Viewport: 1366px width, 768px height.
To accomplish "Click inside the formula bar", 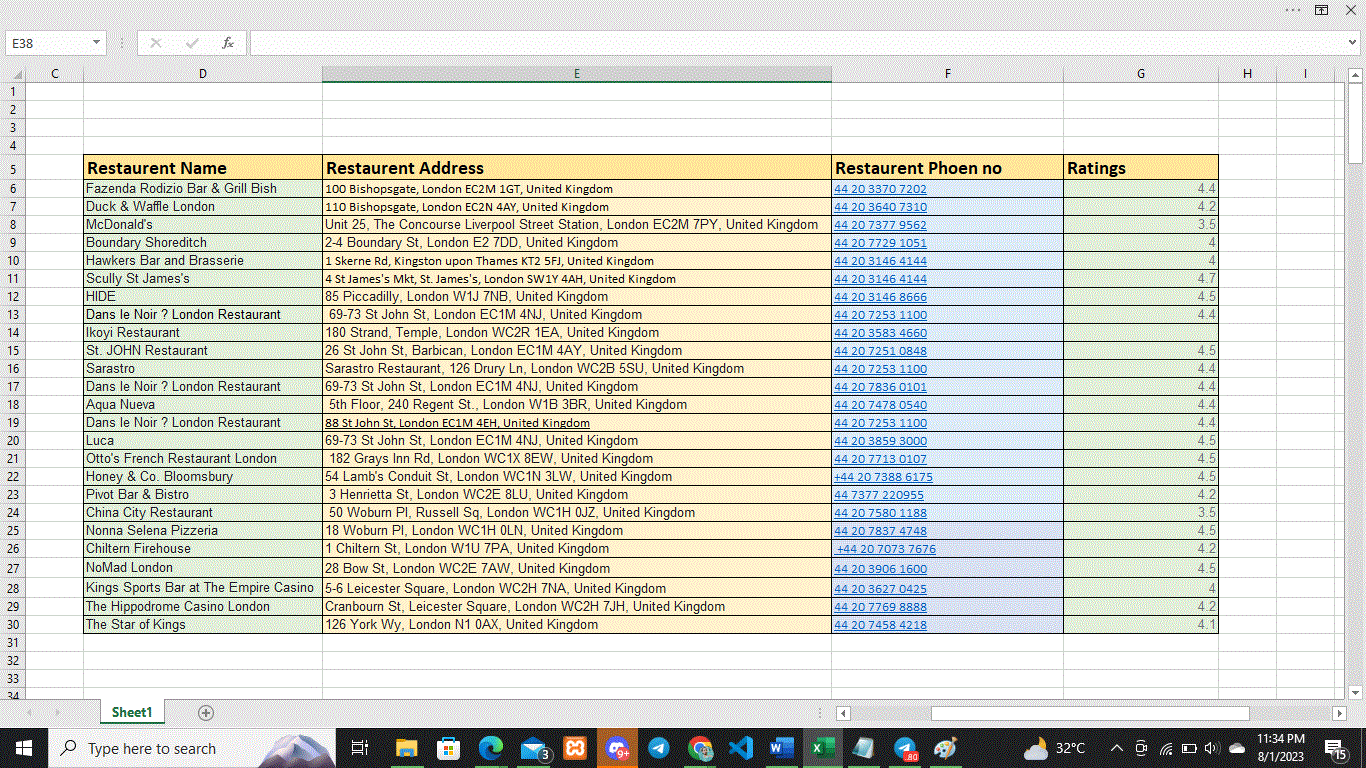I will click(x=700, y=42).
